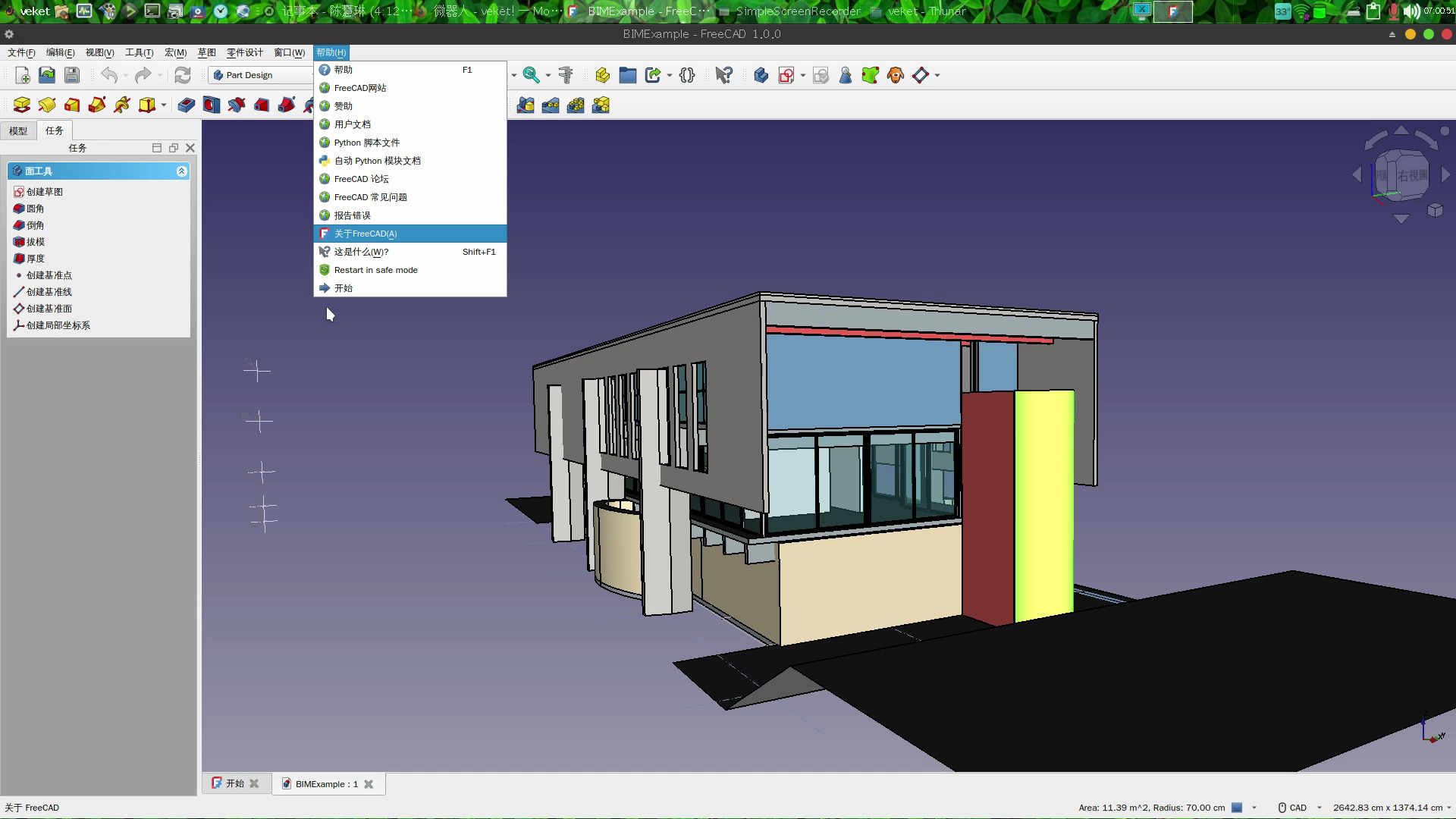Toggle the 创建局部坐标系 local coordinate tool
The height and width of the screenshot is (819, 1456).
click(57, 325)
